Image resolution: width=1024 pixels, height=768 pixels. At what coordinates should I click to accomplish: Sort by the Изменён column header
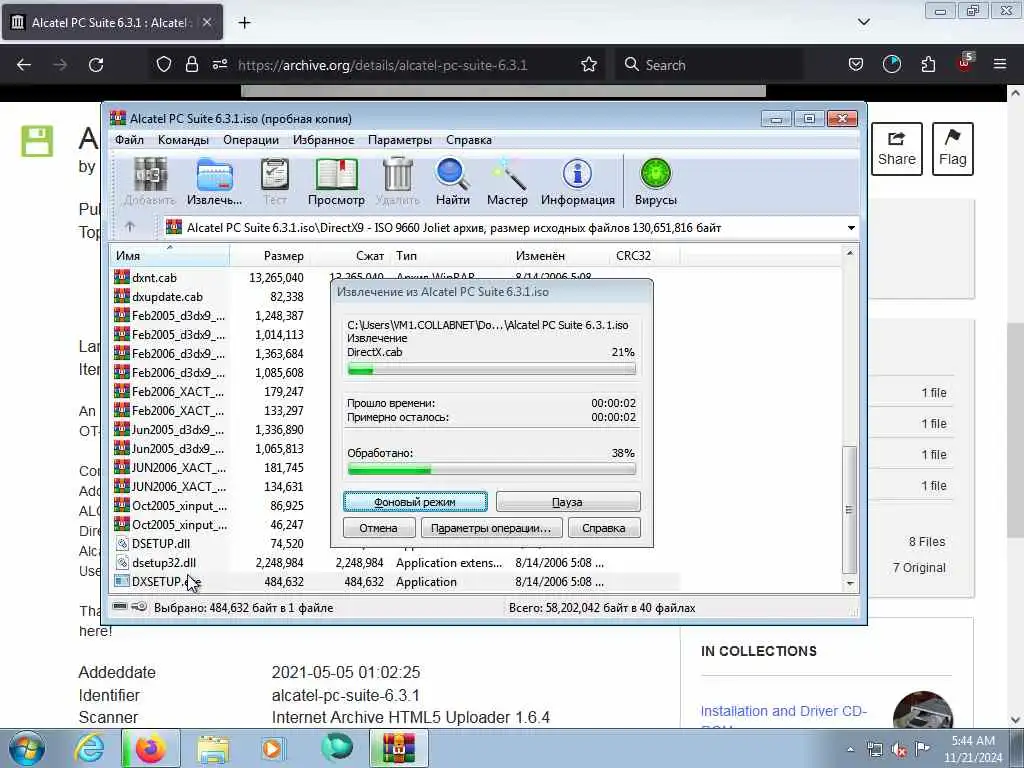[559, 255]
